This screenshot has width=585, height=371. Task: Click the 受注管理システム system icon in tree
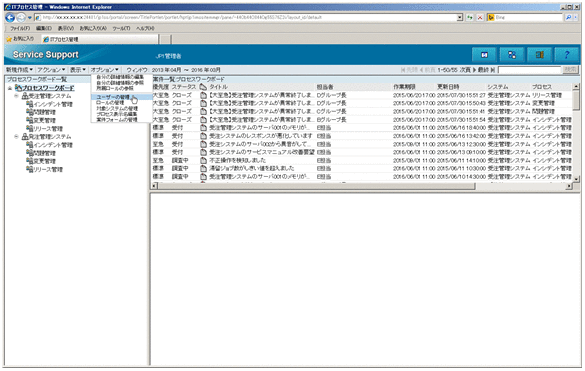click(x=25, y=96)
